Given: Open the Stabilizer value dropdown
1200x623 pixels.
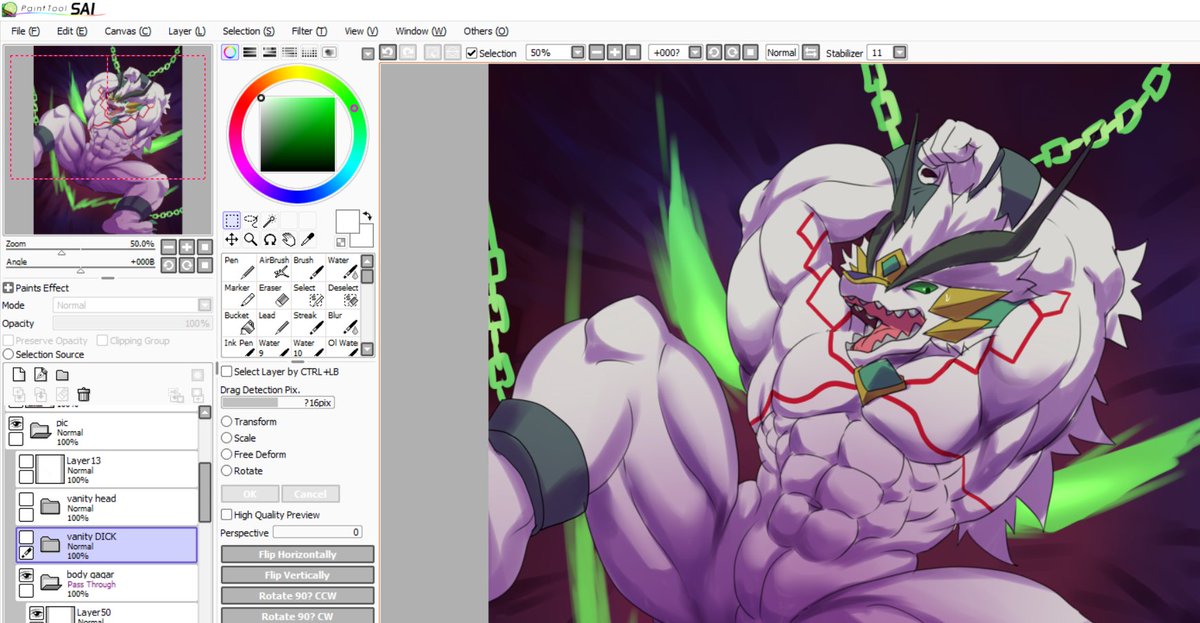Looking at the screenshot, I should [x=899, y=52].
